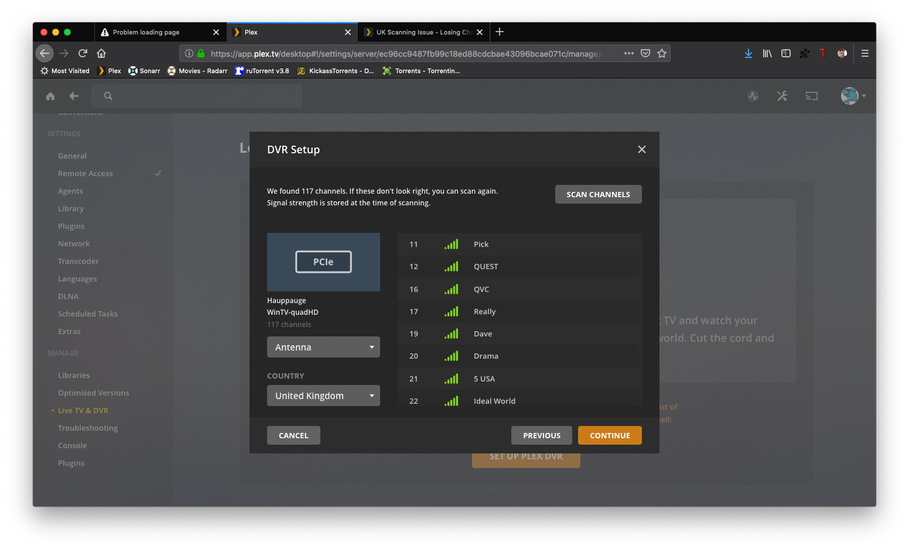Save page to Pocket icon
This screenshot has width=909, height=550.
point(645,53)
